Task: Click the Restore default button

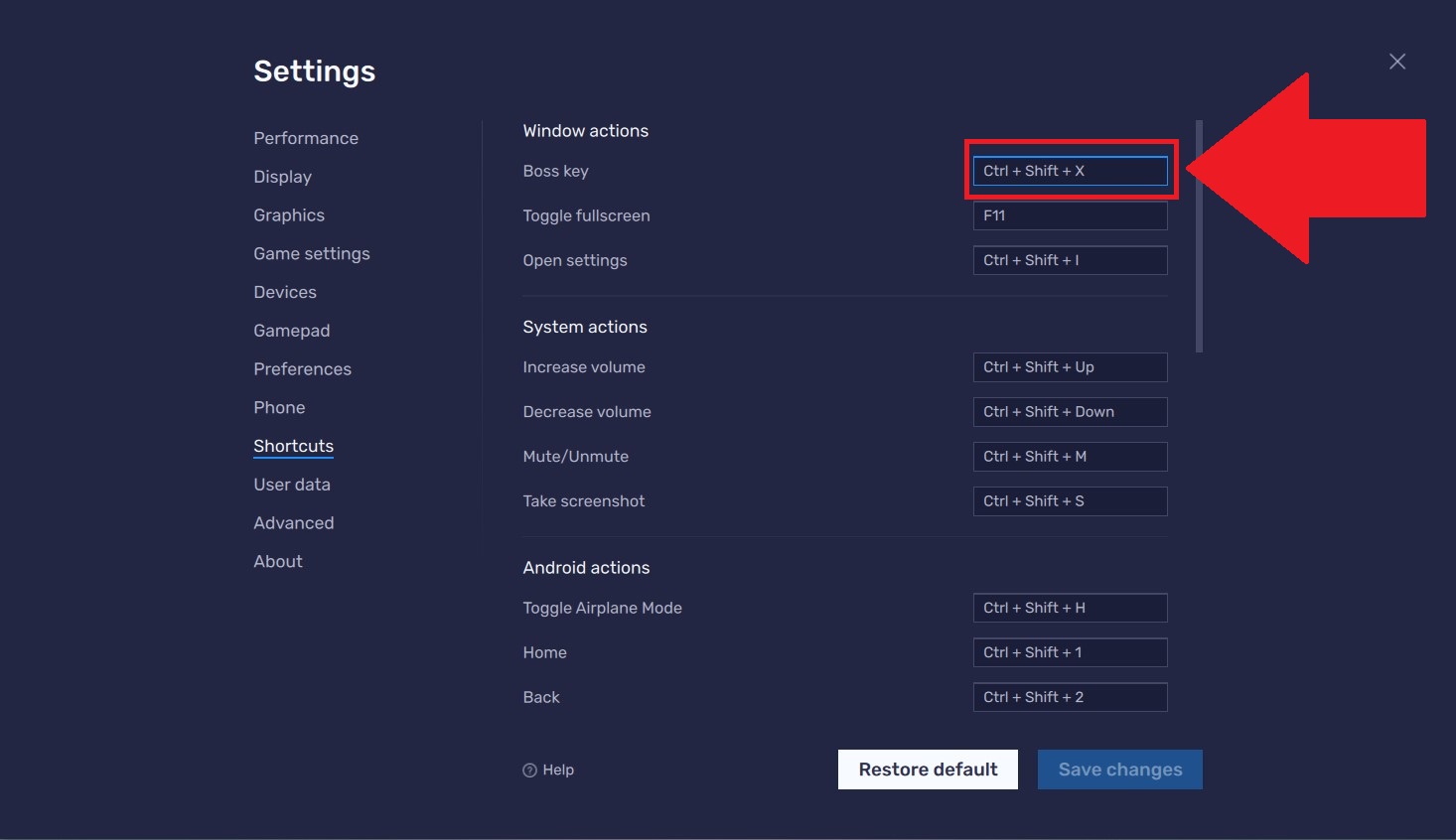Action: (x=928, y=769)
